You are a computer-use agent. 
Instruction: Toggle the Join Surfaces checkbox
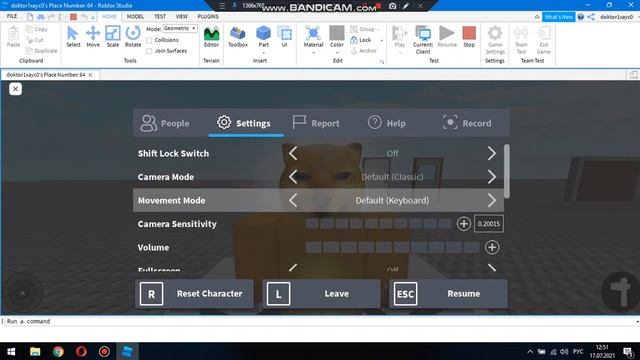tap(149, 51)
